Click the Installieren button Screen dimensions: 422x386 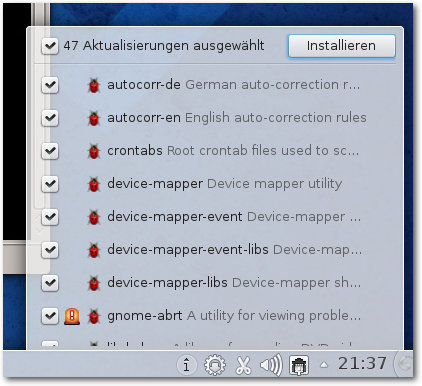click(x=342, y=46)
